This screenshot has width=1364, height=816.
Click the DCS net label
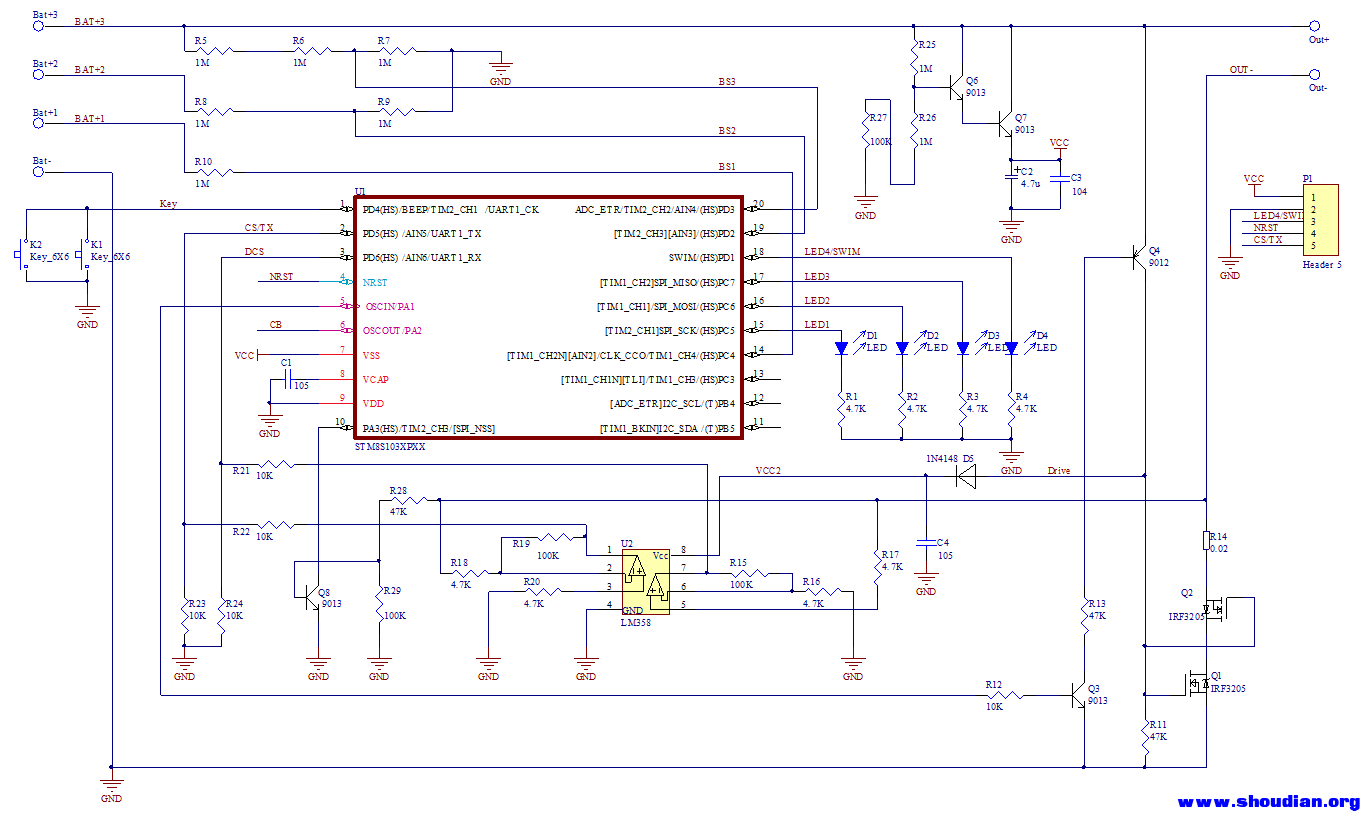pos(254,251)
